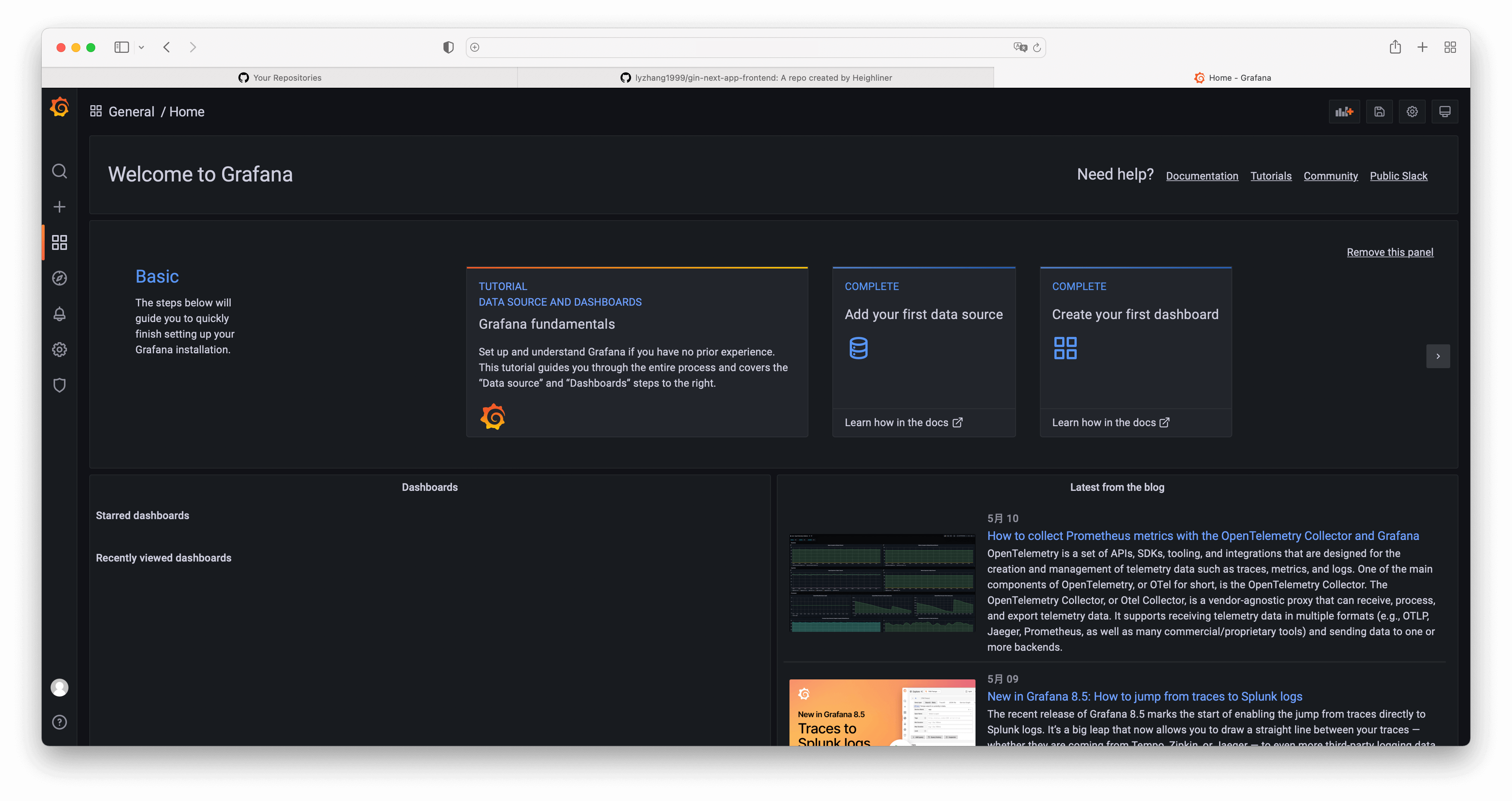This screenshot has height=801, width=1512.
Task: Open the Tutorials link
Action: pyautogui.click(x=1271, y=176)
